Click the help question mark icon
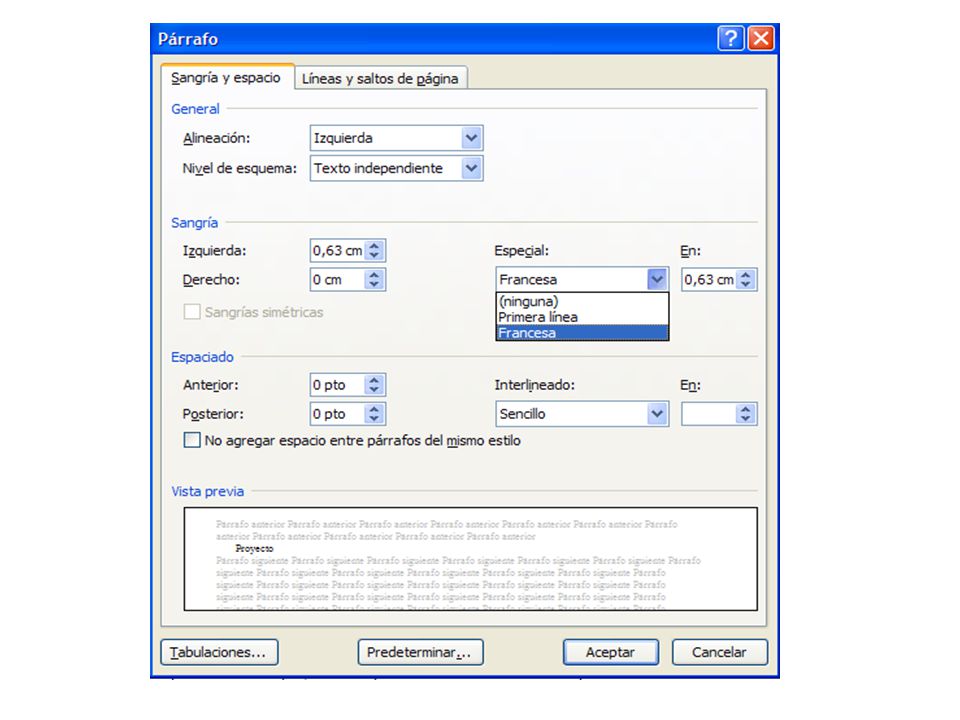Viewport: 960px width, 720px height. coord(730,39)
